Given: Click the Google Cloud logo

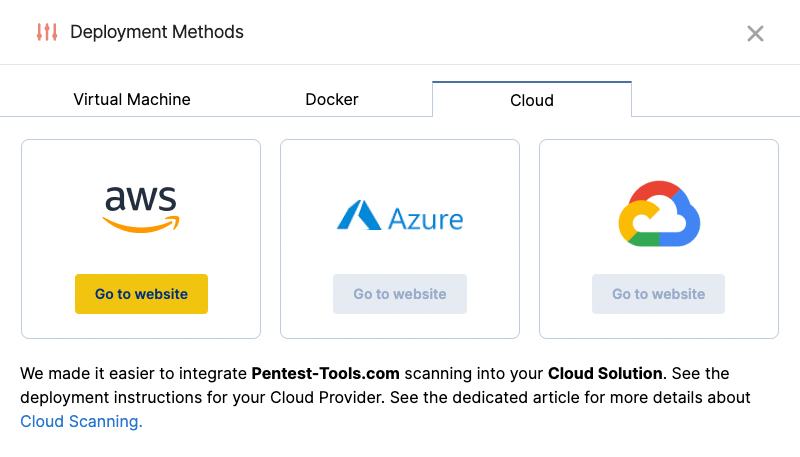Looking at the screenshot, I should [x=658, y=214].
